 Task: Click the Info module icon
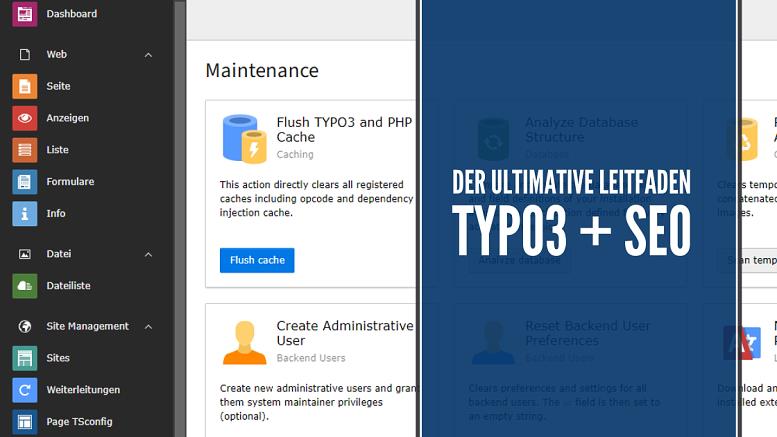point(25,214)
